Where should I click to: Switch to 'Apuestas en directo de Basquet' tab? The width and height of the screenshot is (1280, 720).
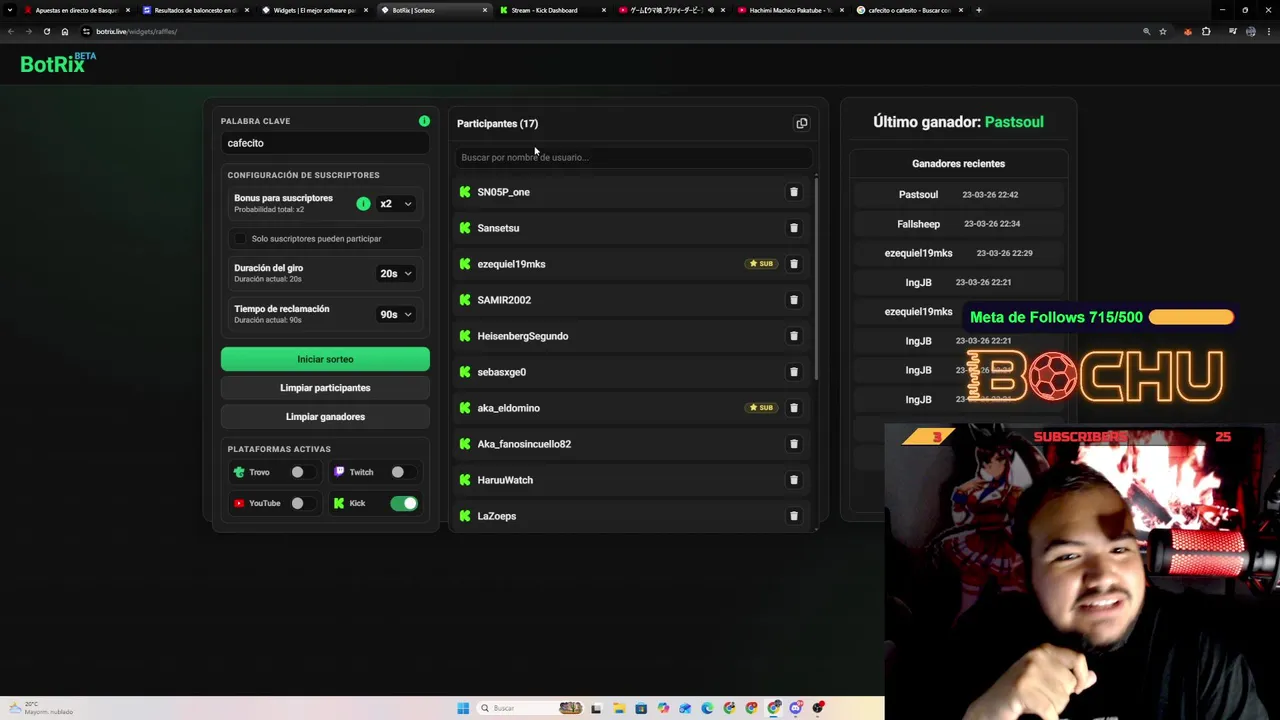[x=75, y=10]
